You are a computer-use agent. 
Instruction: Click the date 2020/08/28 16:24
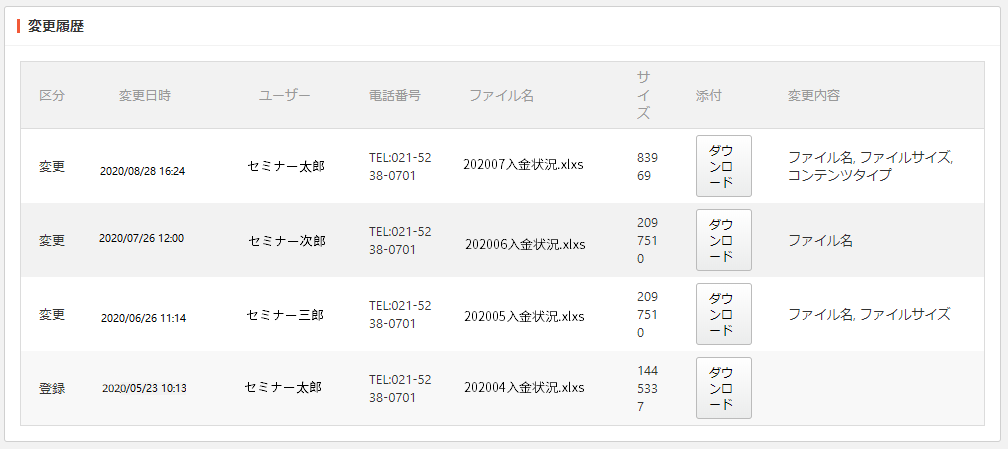tap(143, 171)
